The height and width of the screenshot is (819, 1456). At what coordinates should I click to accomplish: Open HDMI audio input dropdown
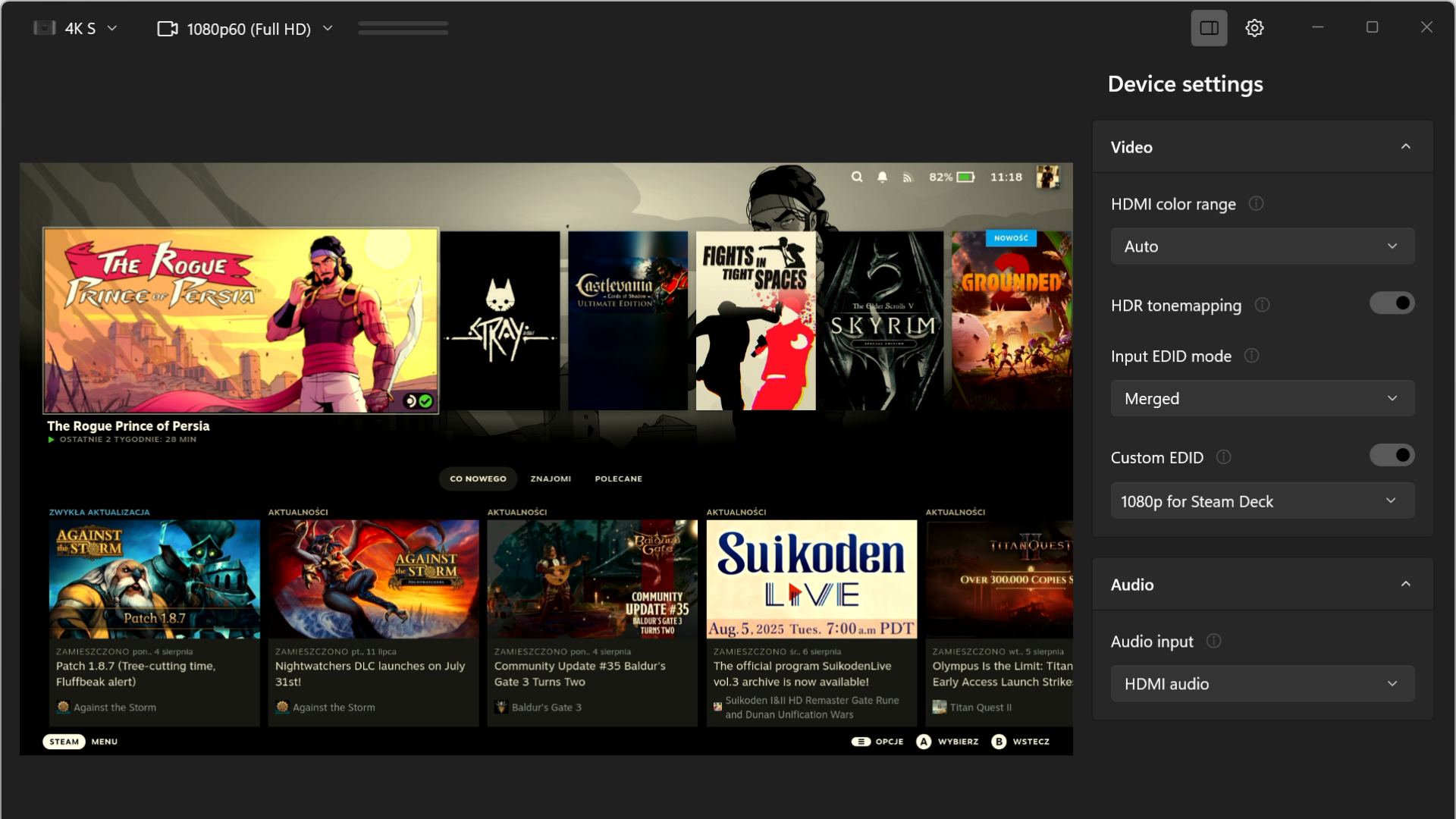(x=1262, y=683)
